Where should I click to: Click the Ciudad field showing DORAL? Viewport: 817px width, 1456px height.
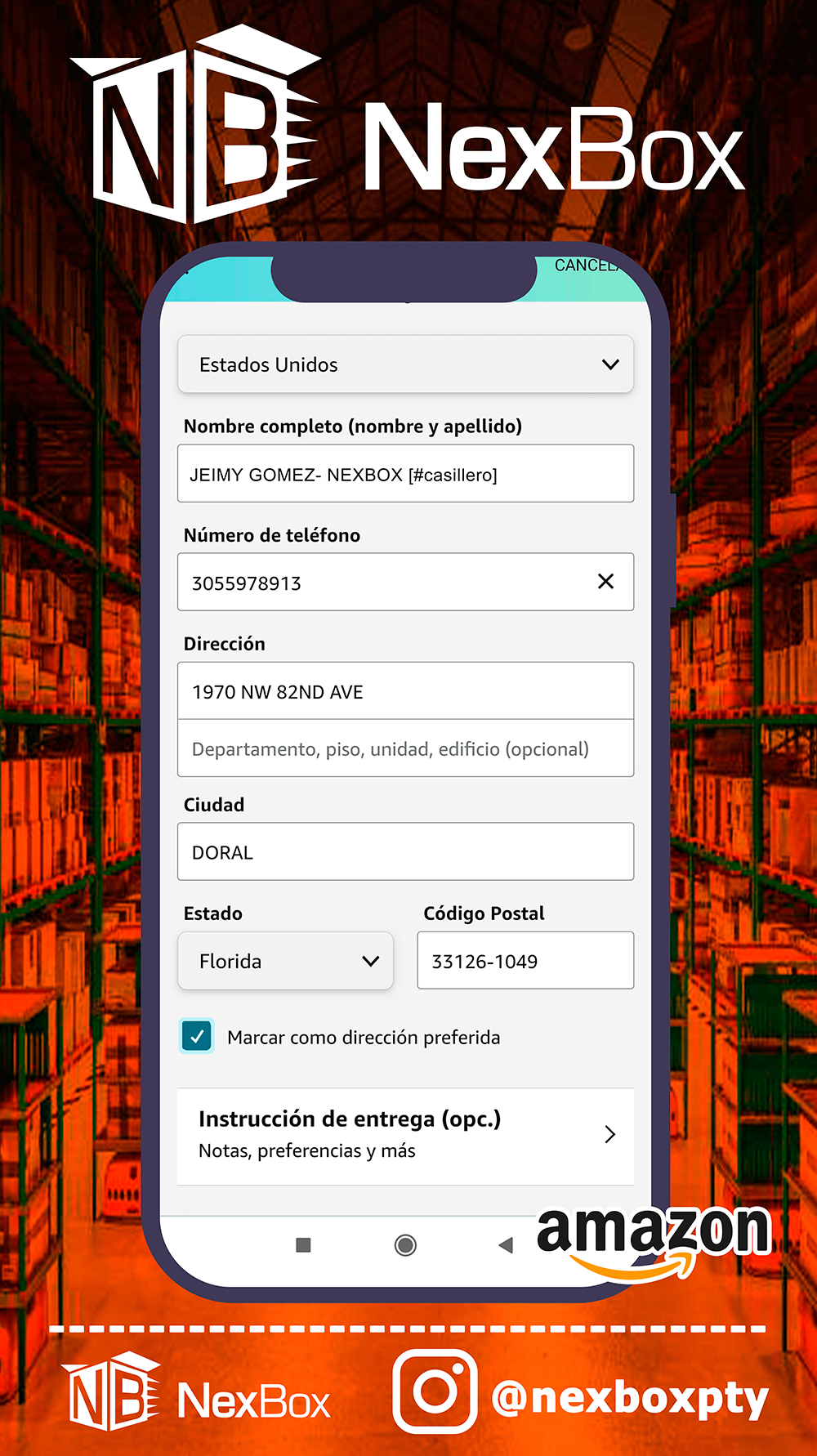(x=405, y=851)
